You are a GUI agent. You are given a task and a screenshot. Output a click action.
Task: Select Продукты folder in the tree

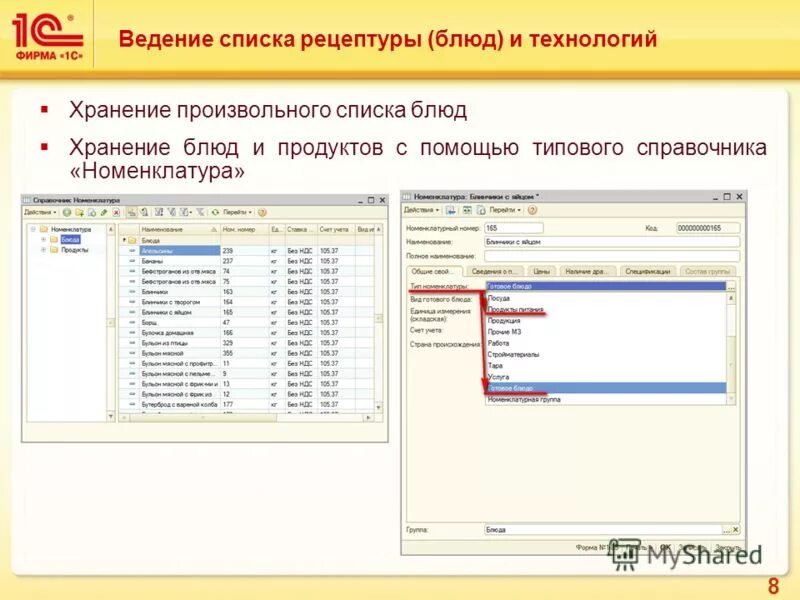pos(74,250)
